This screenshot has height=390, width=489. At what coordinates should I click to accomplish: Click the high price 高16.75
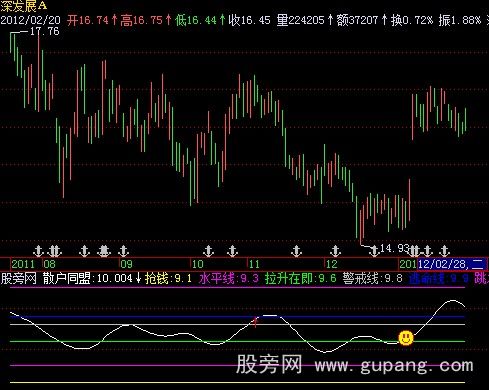pos(141,20)
